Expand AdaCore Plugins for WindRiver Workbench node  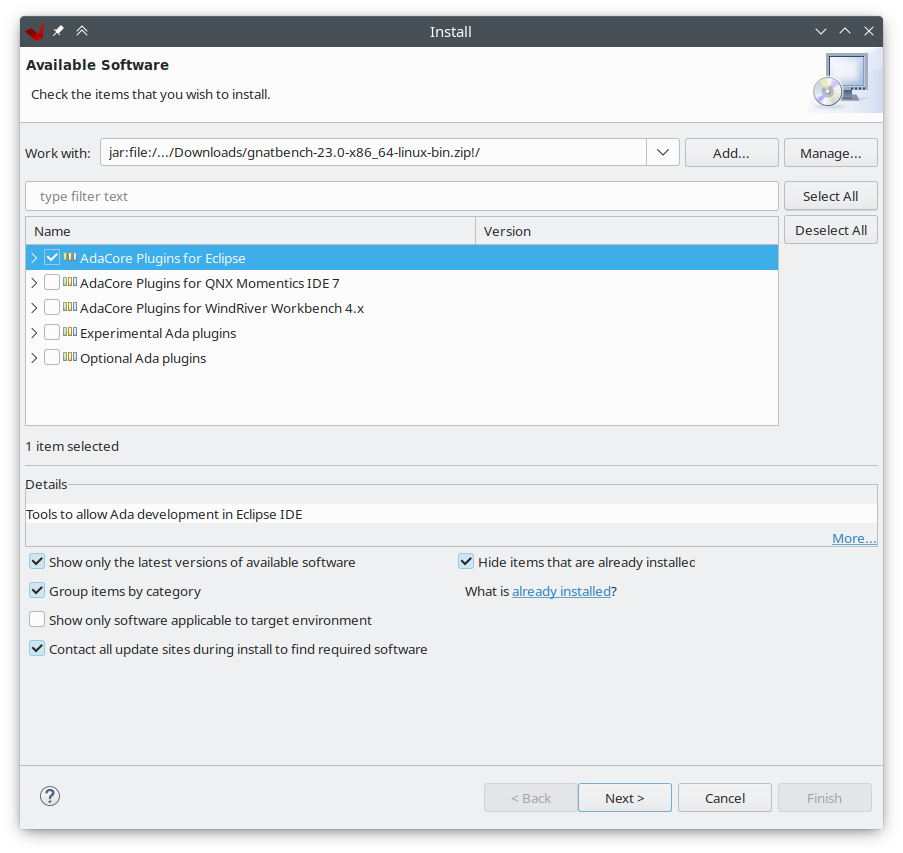point(34,308)
